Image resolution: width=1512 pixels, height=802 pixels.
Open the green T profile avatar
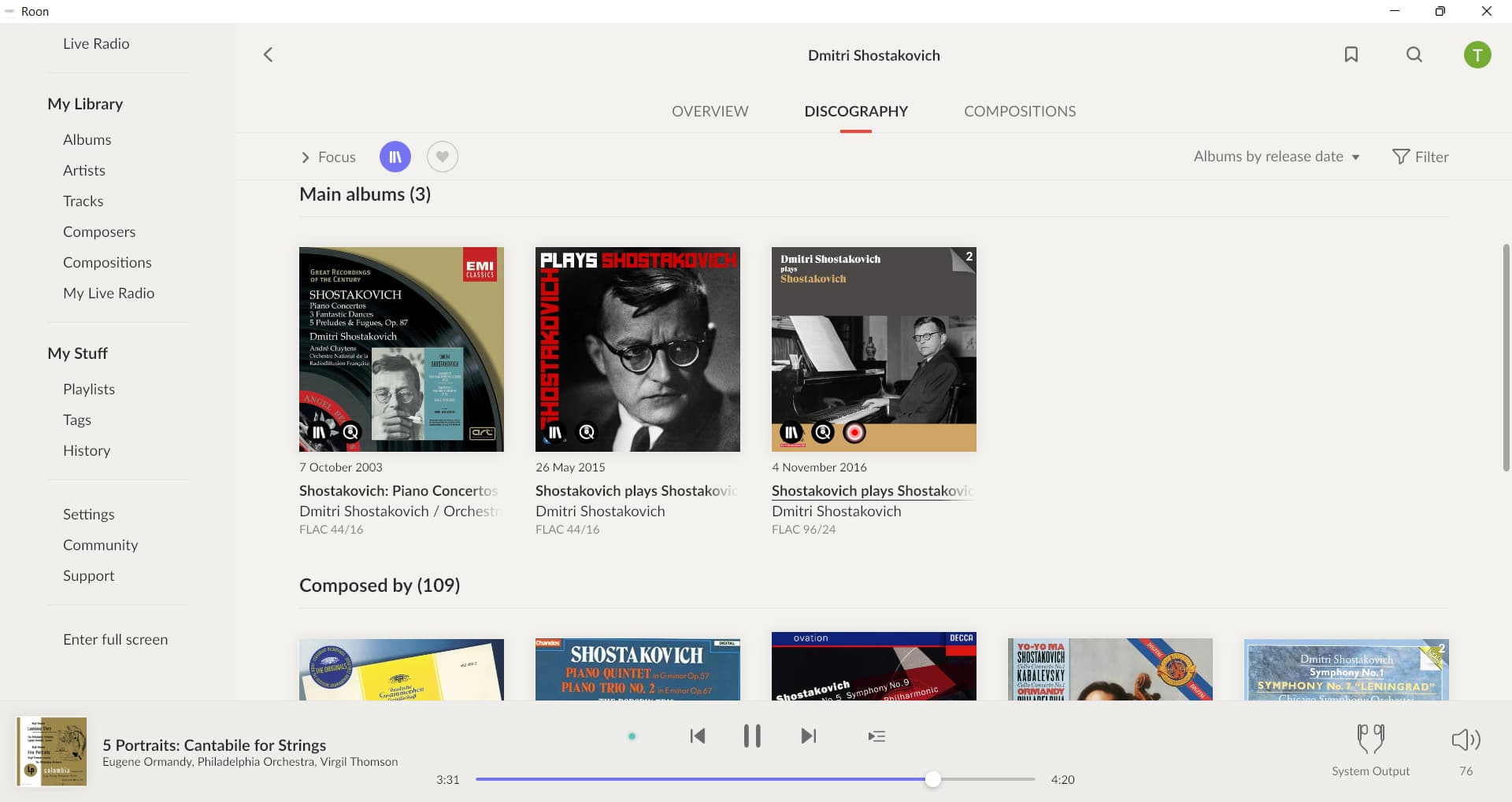point(1477,54)
